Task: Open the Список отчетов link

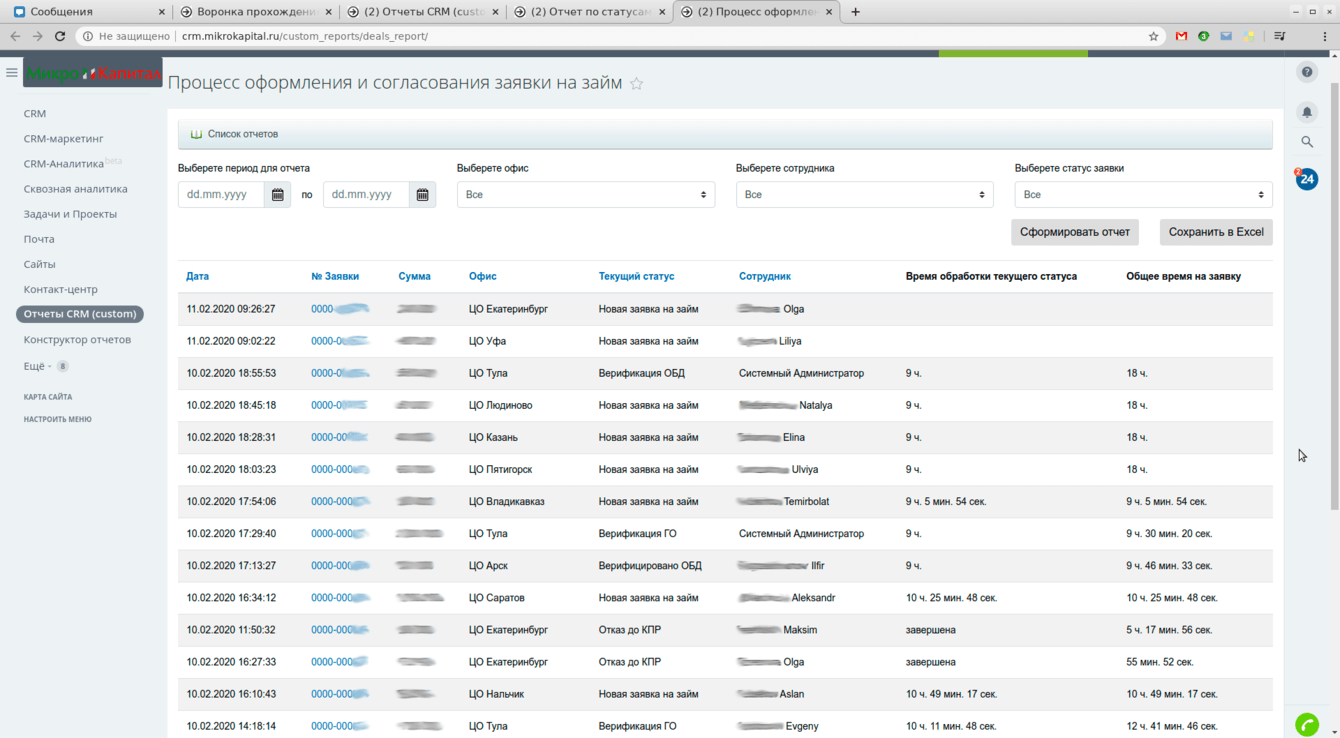Action: coord(243,134)
